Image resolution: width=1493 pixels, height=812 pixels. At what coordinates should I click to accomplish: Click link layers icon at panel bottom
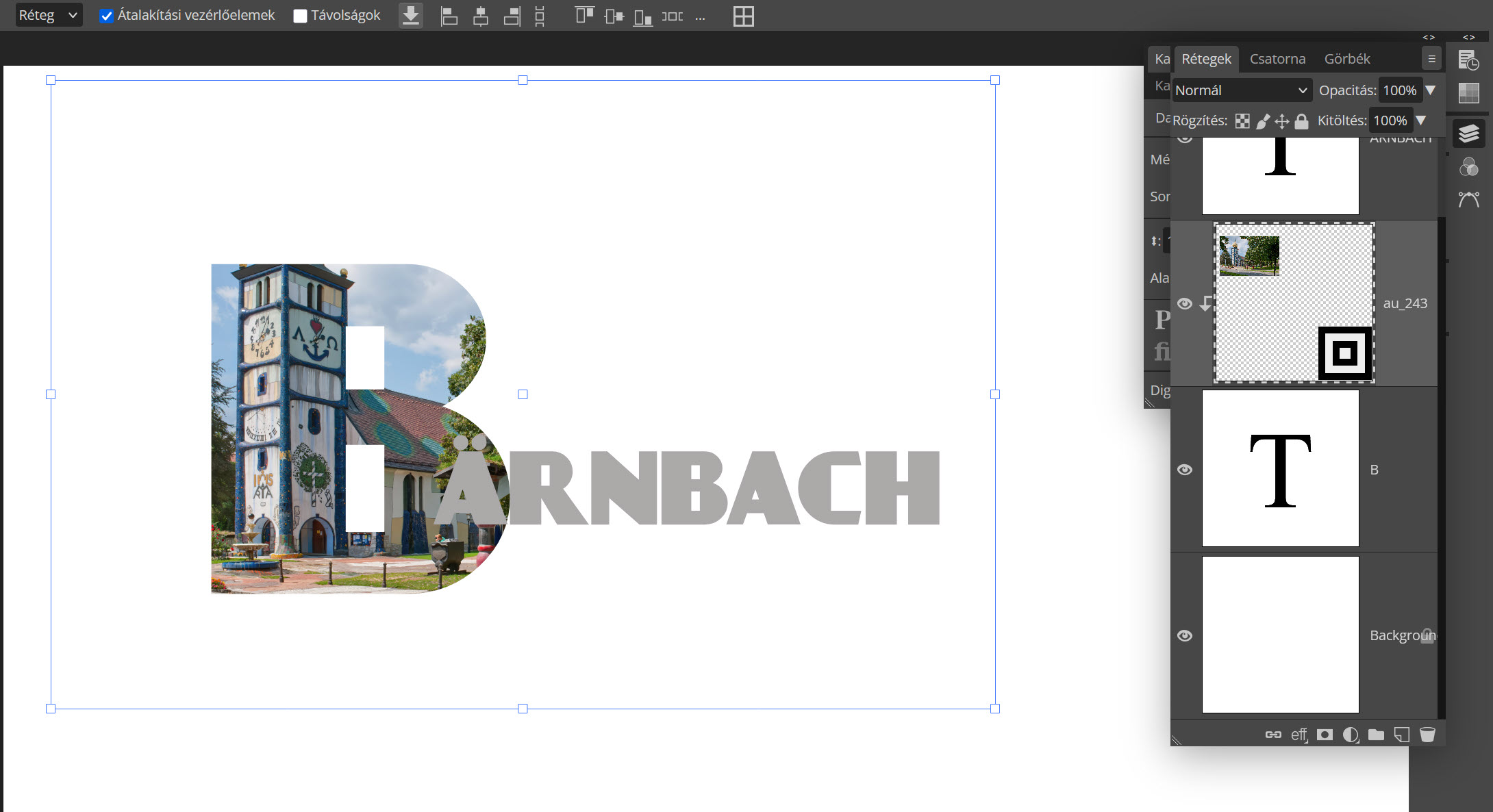[1273, 735]
